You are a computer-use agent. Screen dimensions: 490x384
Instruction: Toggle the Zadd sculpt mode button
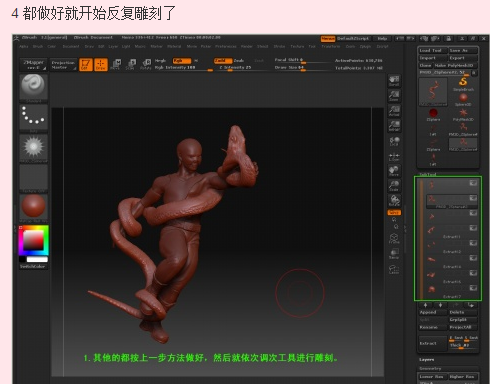point(223,61)
